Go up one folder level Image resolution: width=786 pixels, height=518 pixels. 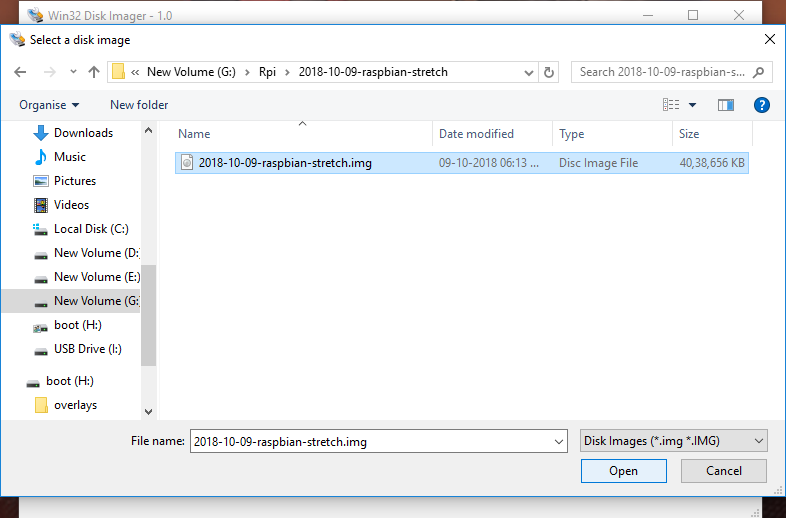point(94,72)
